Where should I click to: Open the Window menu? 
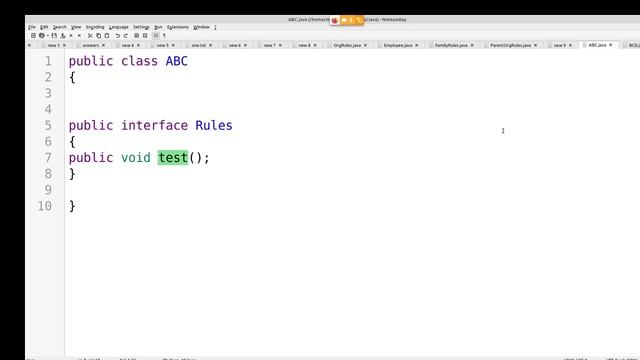tap(201, 27)
